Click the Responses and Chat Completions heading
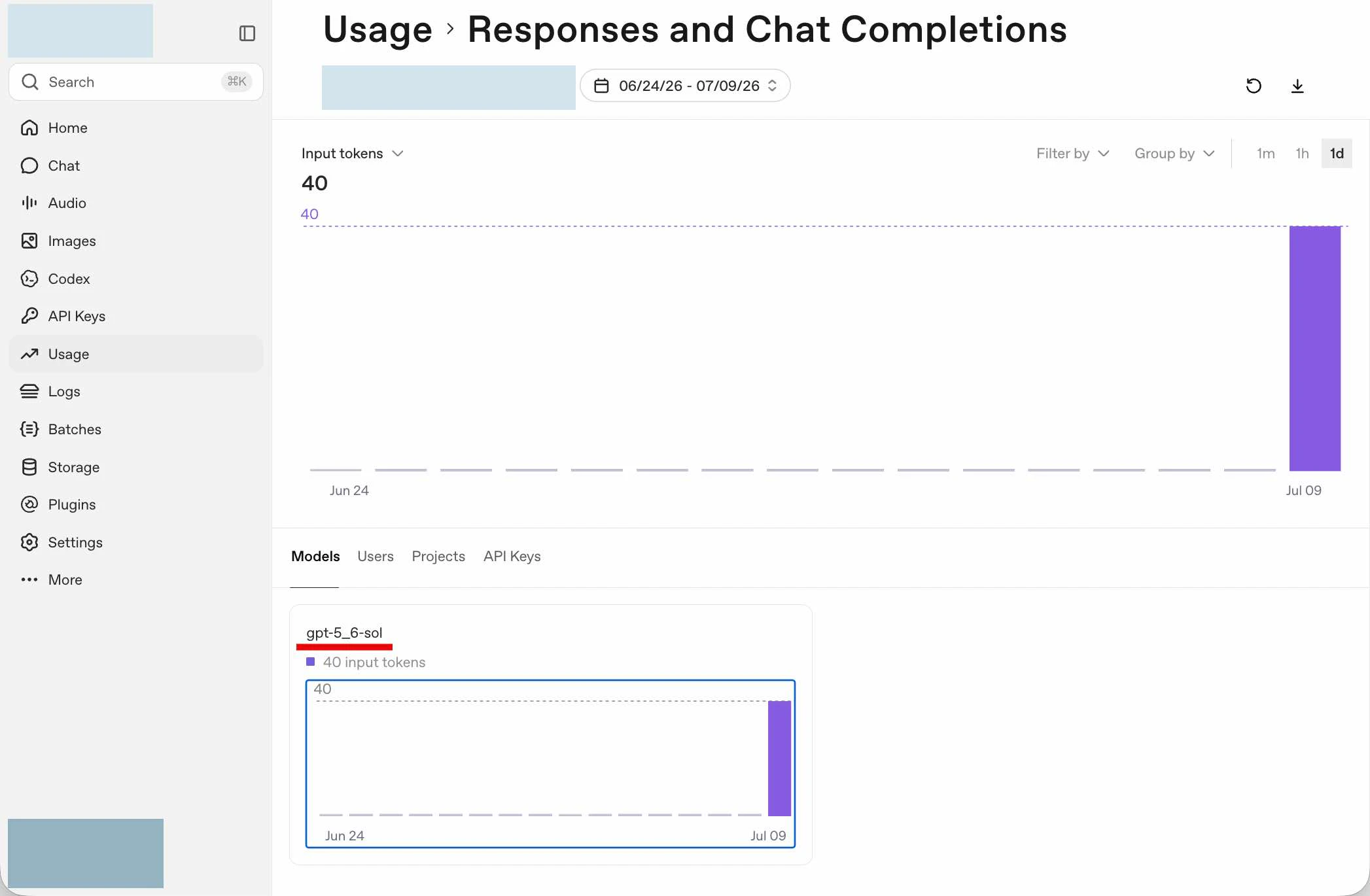This screenshot has height=896, width=1370. click(x=767, y=29)
